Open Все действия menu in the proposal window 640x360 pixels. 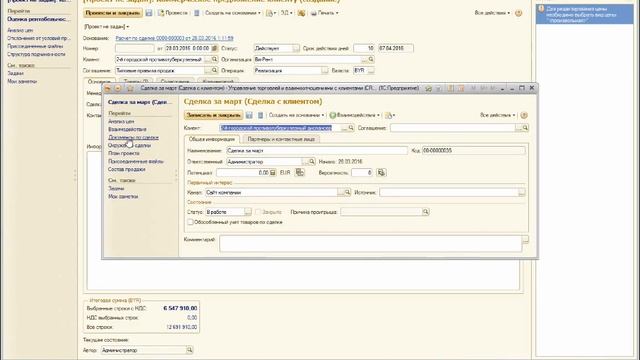click(492, 13)
